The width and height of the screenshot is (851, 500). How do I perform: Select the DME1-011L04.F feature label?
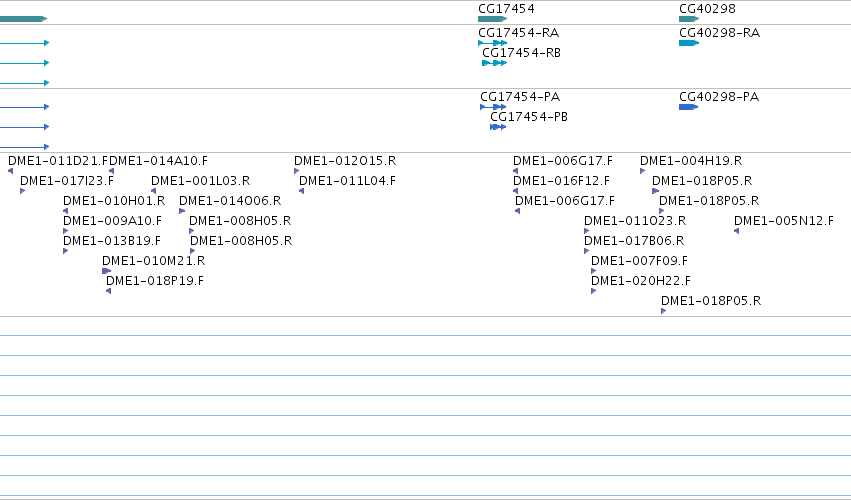pyautogui.click(x=347, y=181)
